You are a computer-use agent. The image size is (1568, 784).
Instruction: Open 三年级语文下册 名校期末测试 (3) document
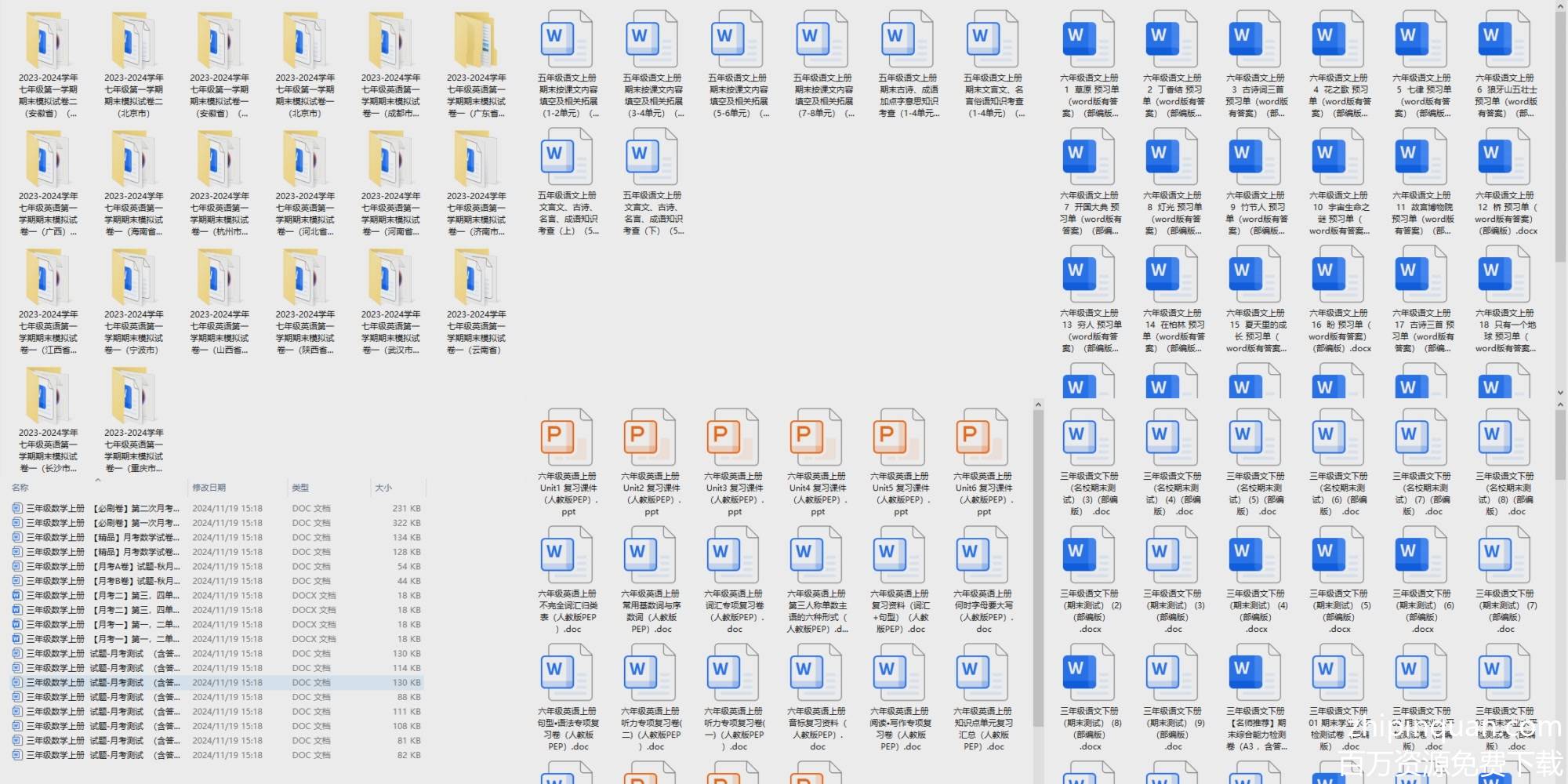1090,463
